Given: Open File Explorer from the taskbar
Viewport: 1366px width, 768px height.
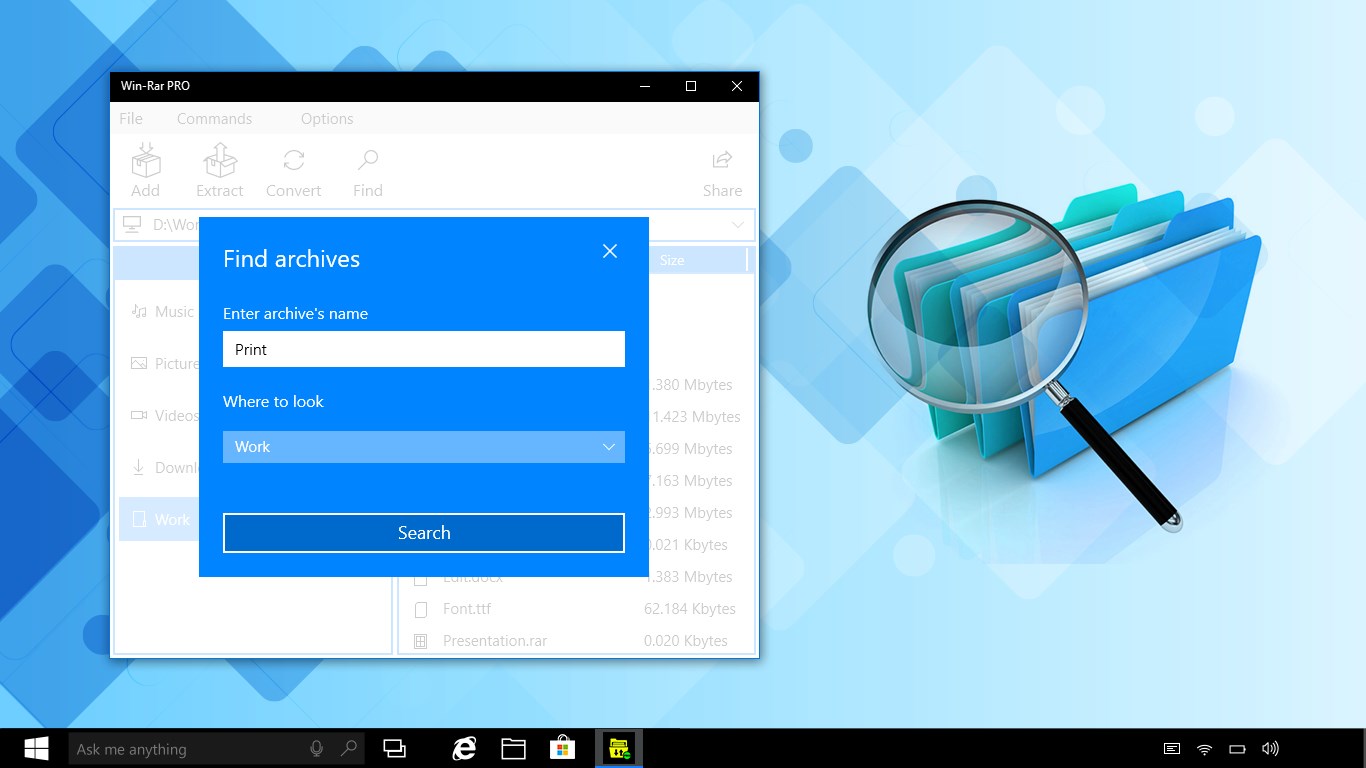Looking at the screenshot, I should point(514,749).
